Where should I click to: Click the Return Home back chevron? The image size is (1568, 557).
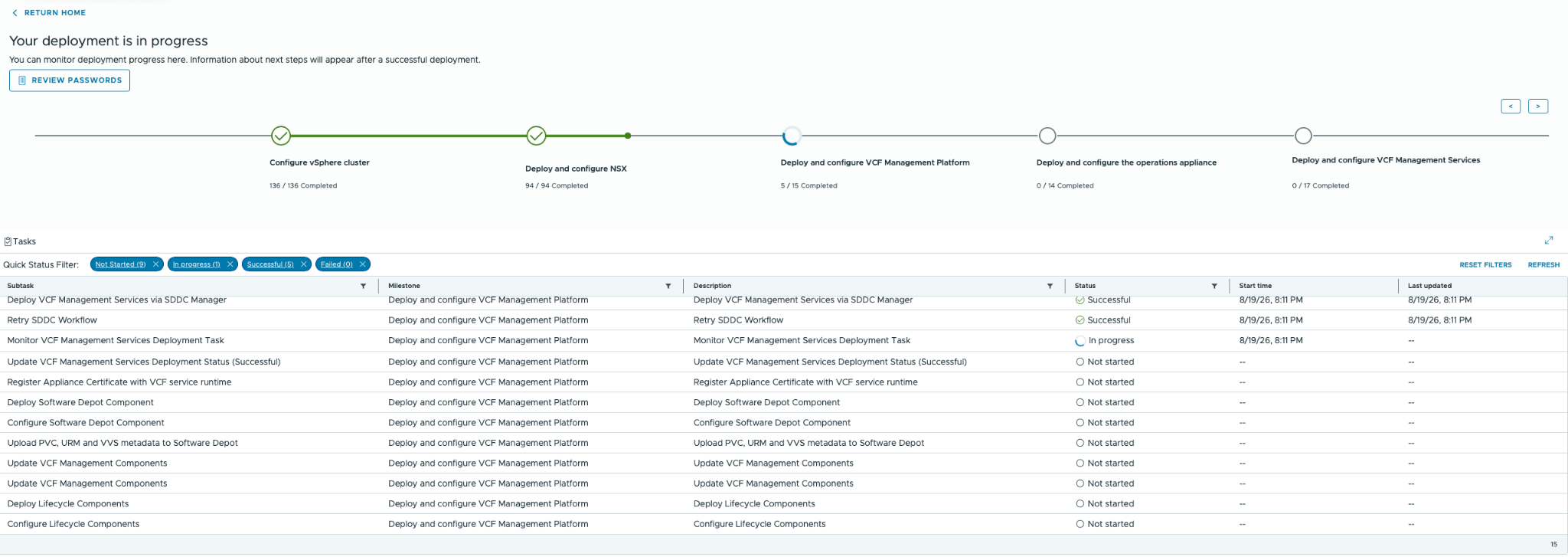click(x=15, y=13)
